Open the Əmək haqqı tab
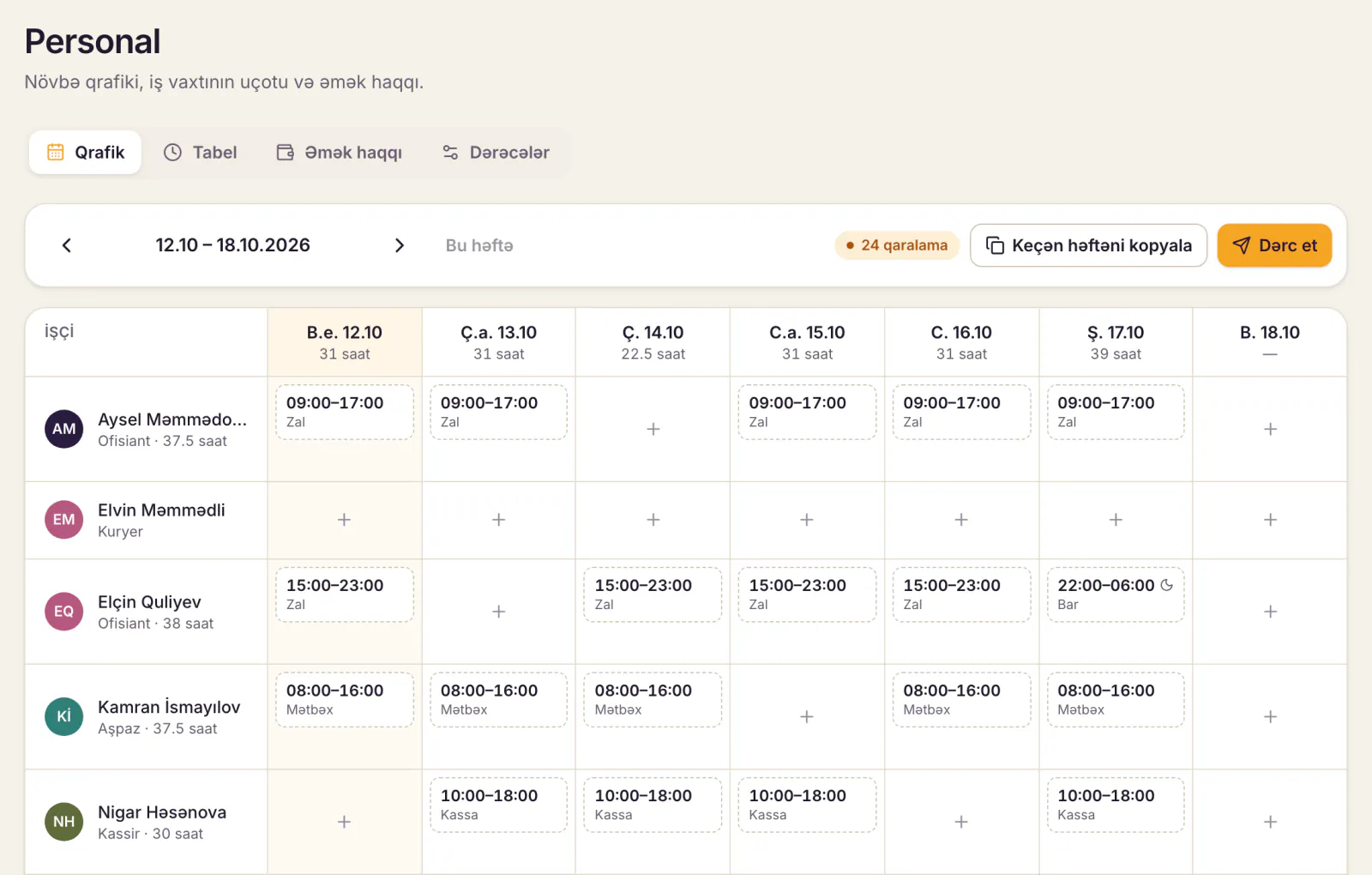 339,153
